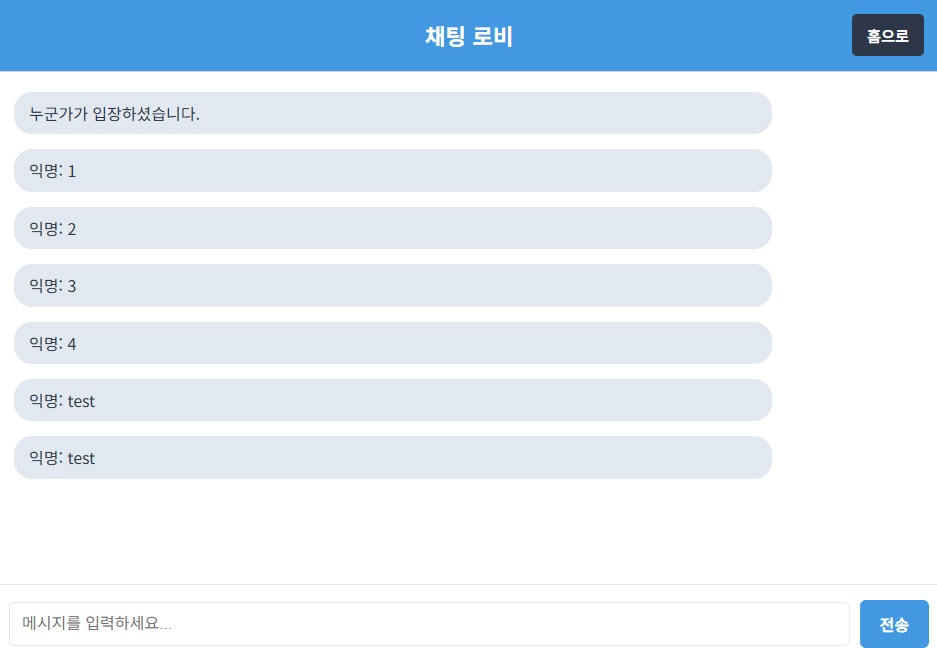The height and width of the screenshot is (648, 937).
Task: Click the 채팅 로비 header title
Action: click(x=468, y=36)
